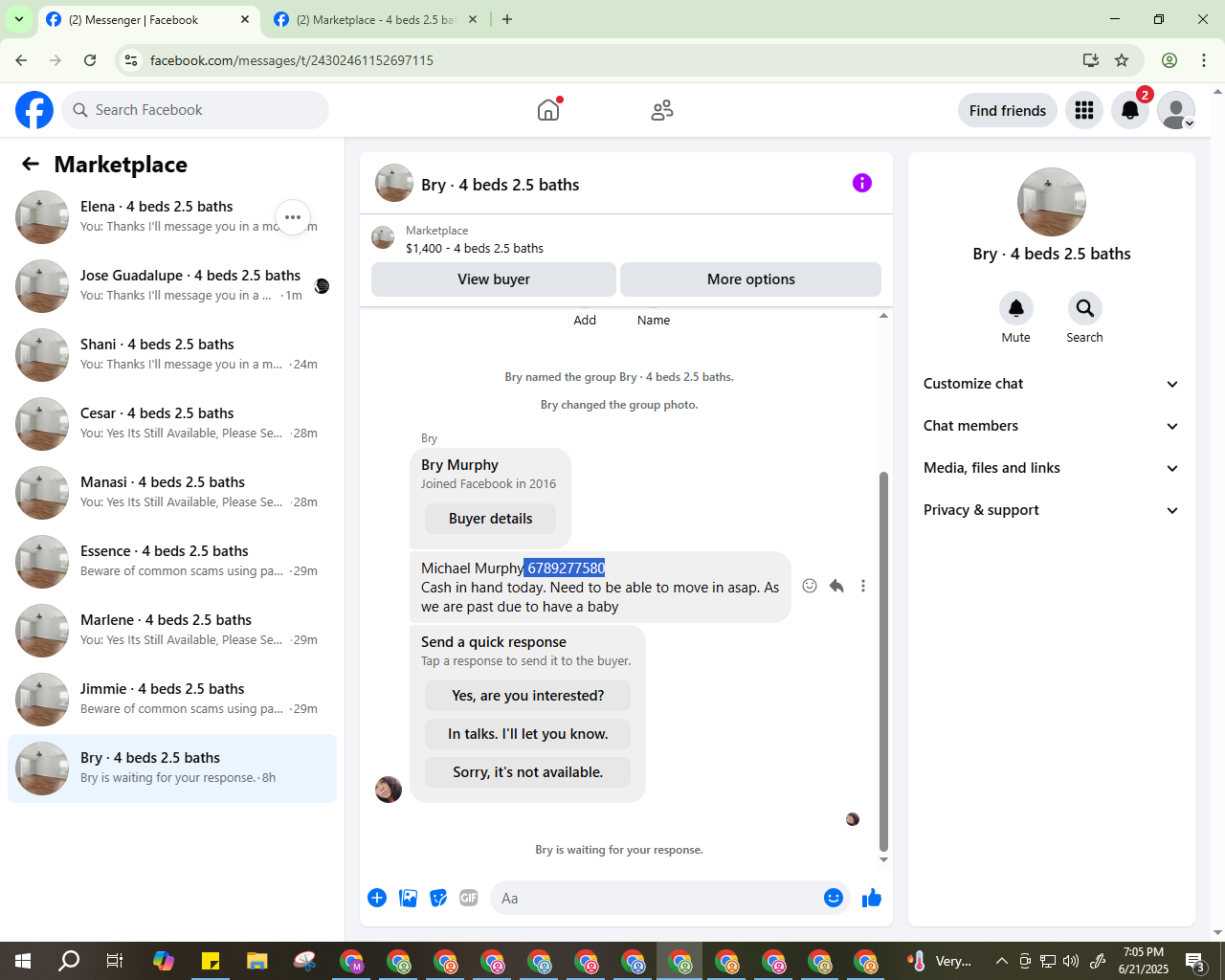Viewport: 1225px width, 980px height.
Task: Click the chat scrollbar thumb
Action: tap(883, 660)
